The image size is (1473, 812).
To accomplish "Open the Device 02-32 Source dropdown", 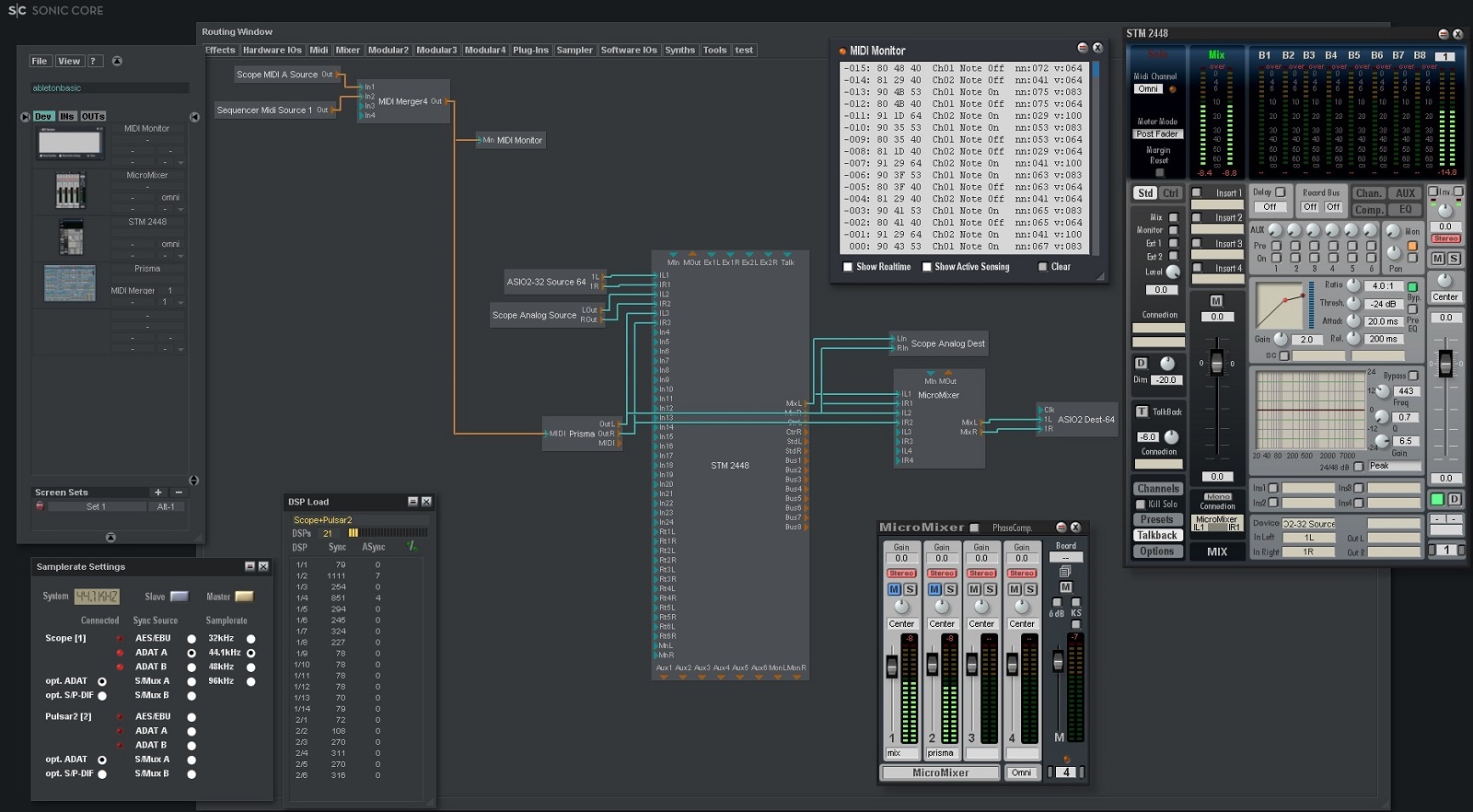I will pos(1308,524).
